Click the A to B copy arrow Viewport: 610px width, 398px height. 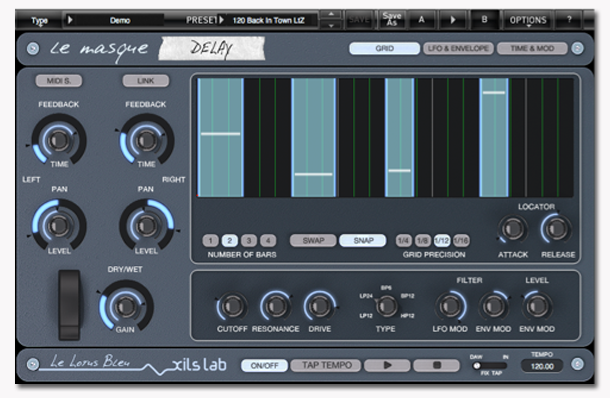pyautogui.click(x=452, y=20)
